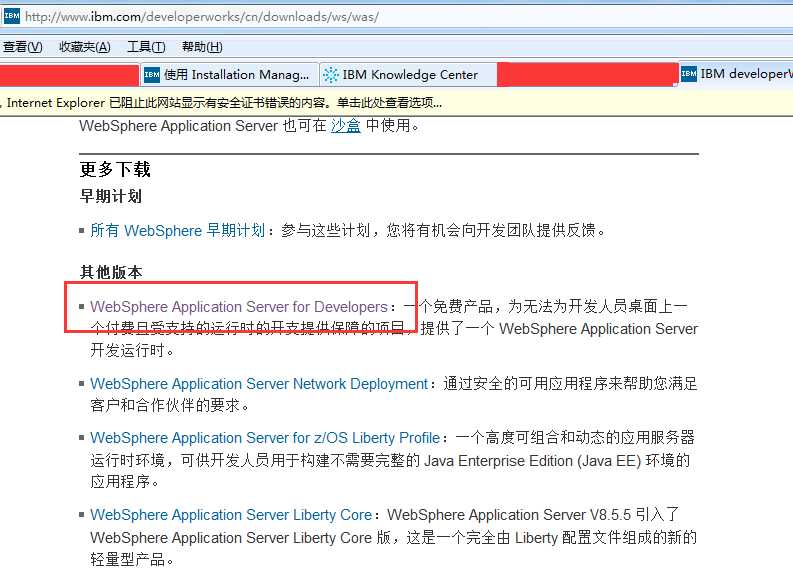
Task: Switch to the 使用 Installation Manag... tab
Action: 229,75
